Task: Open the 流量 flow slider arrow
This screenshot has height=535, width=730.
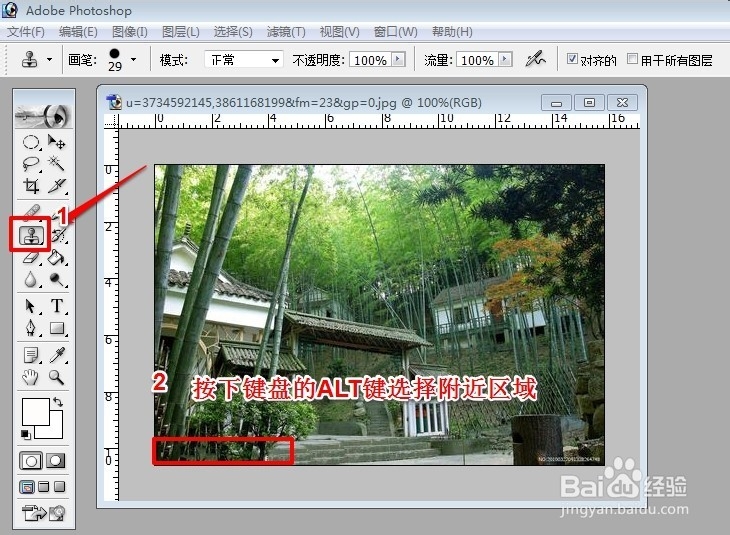Action: point(505,59)
